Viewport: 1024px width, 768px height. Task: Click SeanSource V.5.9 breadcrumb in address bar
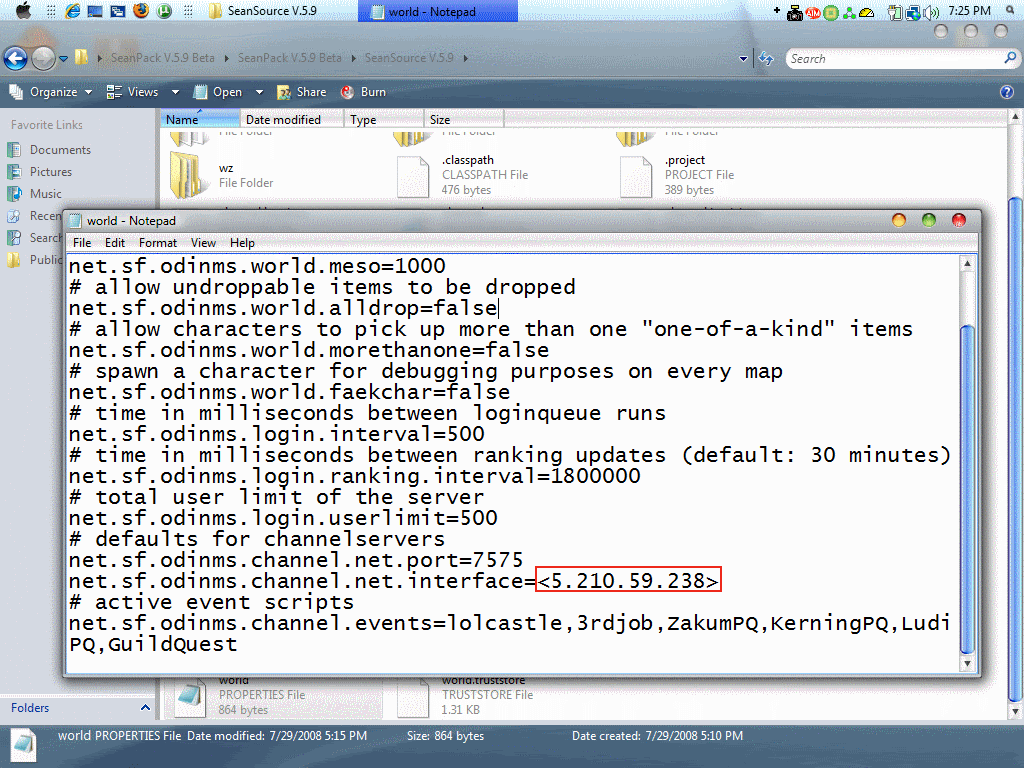point(409,58)
